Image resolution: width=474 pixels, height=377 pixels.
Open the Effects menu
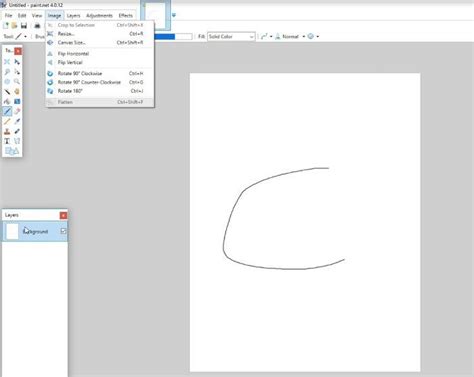126,16
